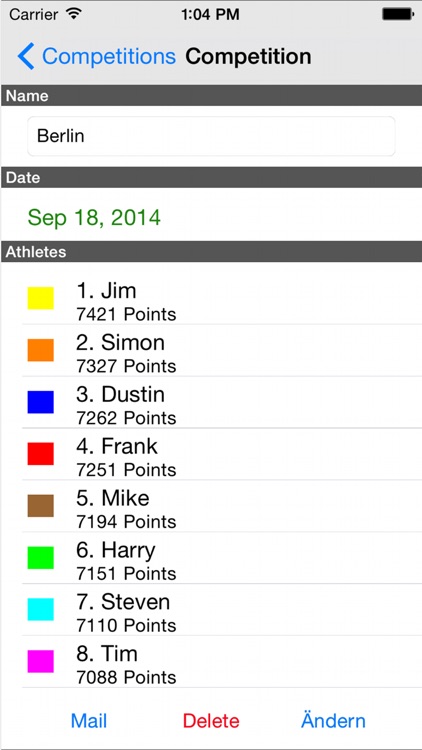Viewport: 422px width, 750px height.
Task: Select Tim's magenta color swatch
Action: (x=41, y=662)
